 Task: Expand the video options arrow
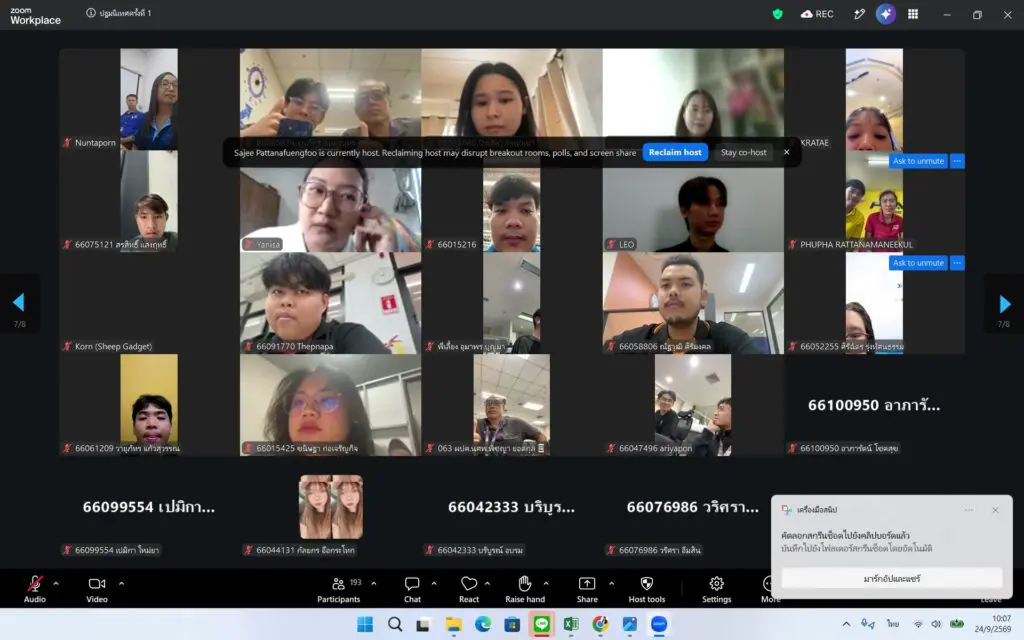(121, 583)
